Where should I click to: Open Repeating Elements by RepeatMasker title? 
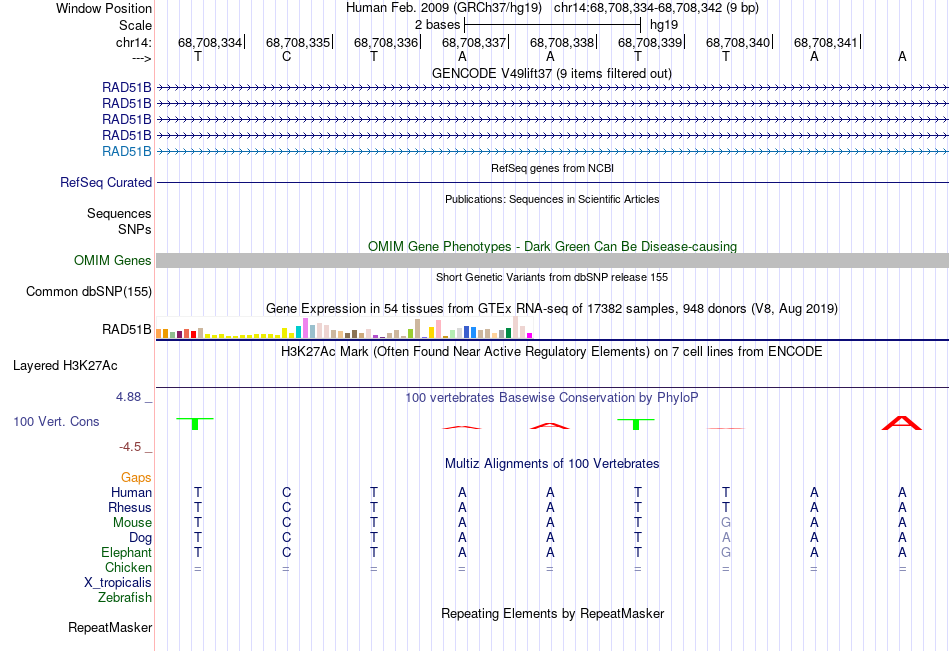(552, 614)
